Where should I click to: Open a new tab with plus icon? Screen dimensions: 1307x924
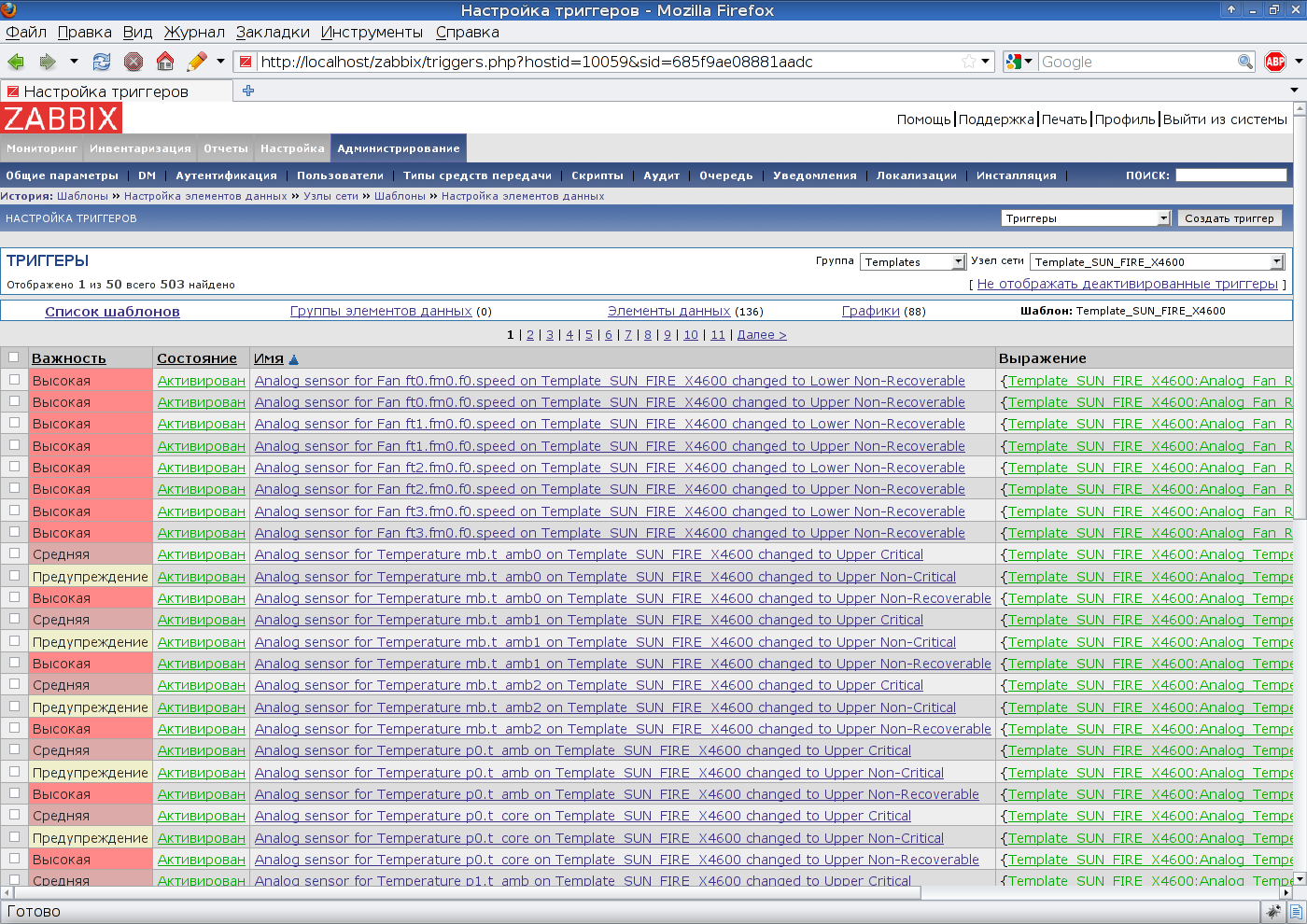[248, 91]
